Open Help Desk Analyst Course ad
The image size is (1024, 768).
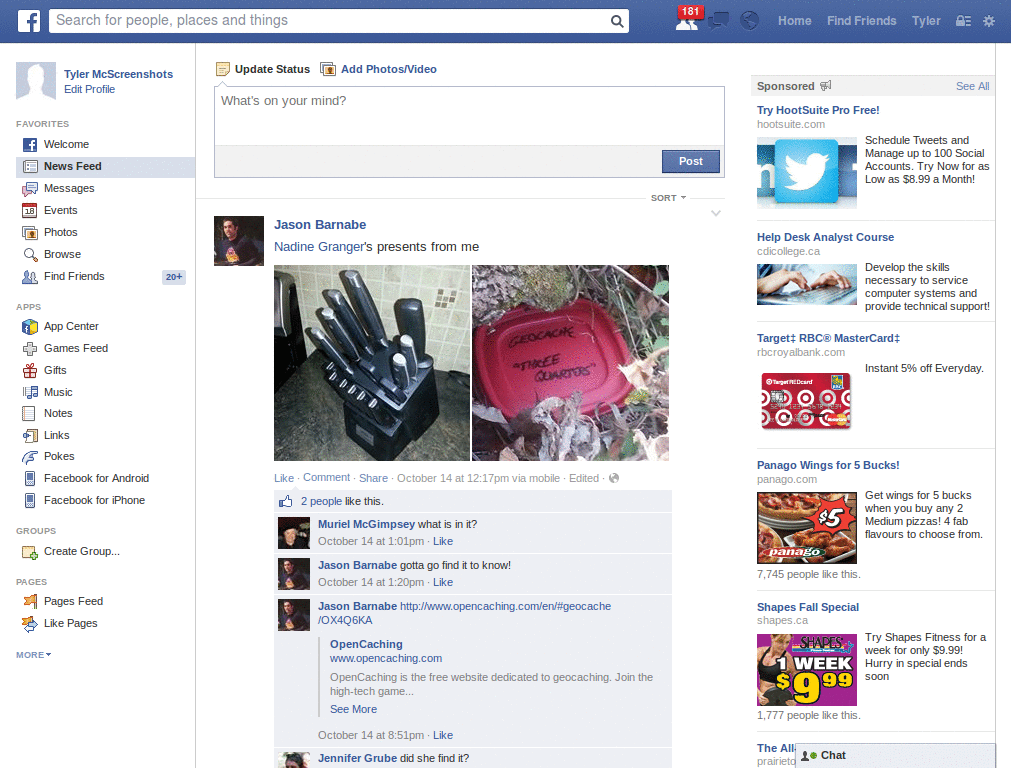[825, 237]
